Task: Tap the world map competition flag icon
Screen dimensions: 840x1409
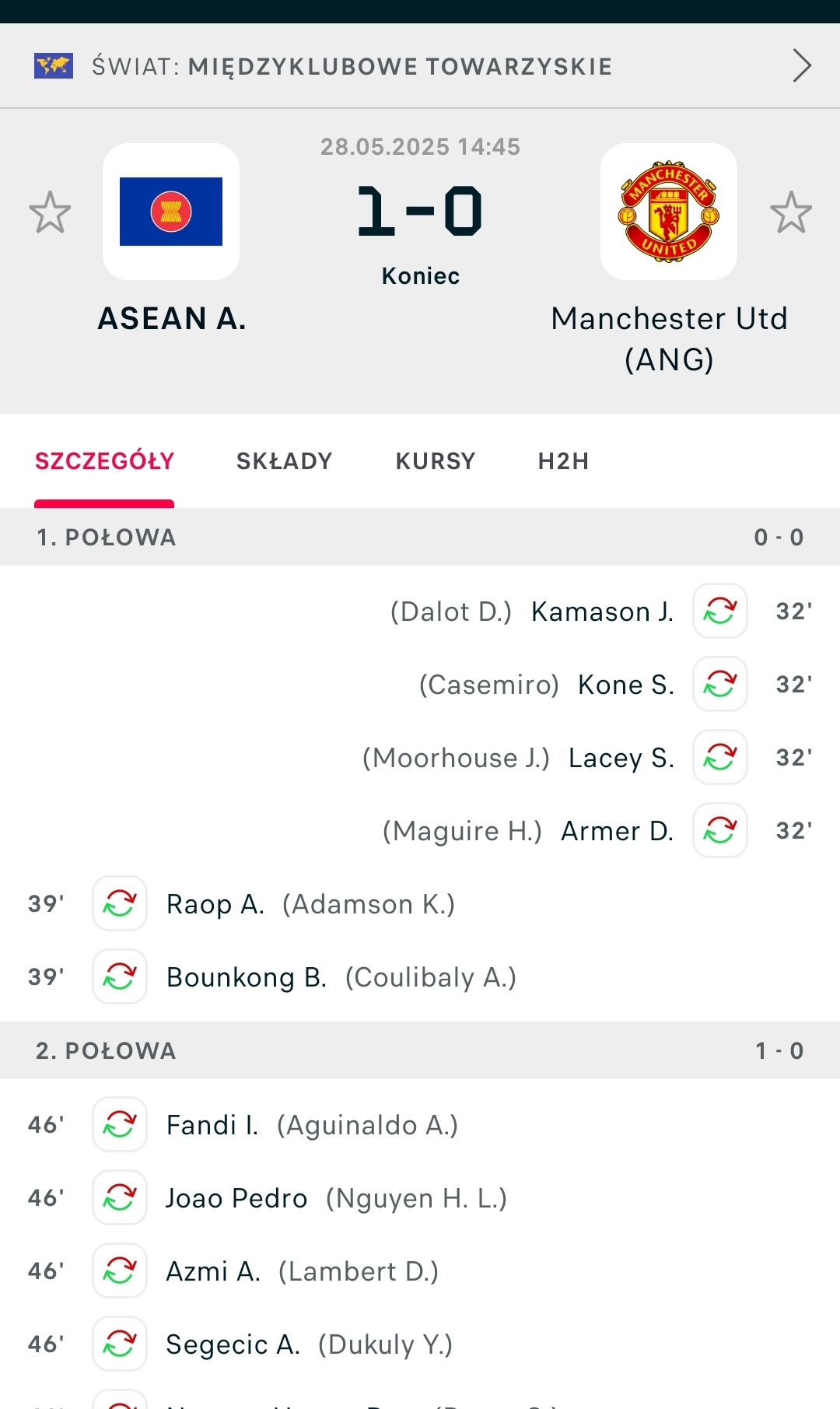Action: click(x=54, y=66)
